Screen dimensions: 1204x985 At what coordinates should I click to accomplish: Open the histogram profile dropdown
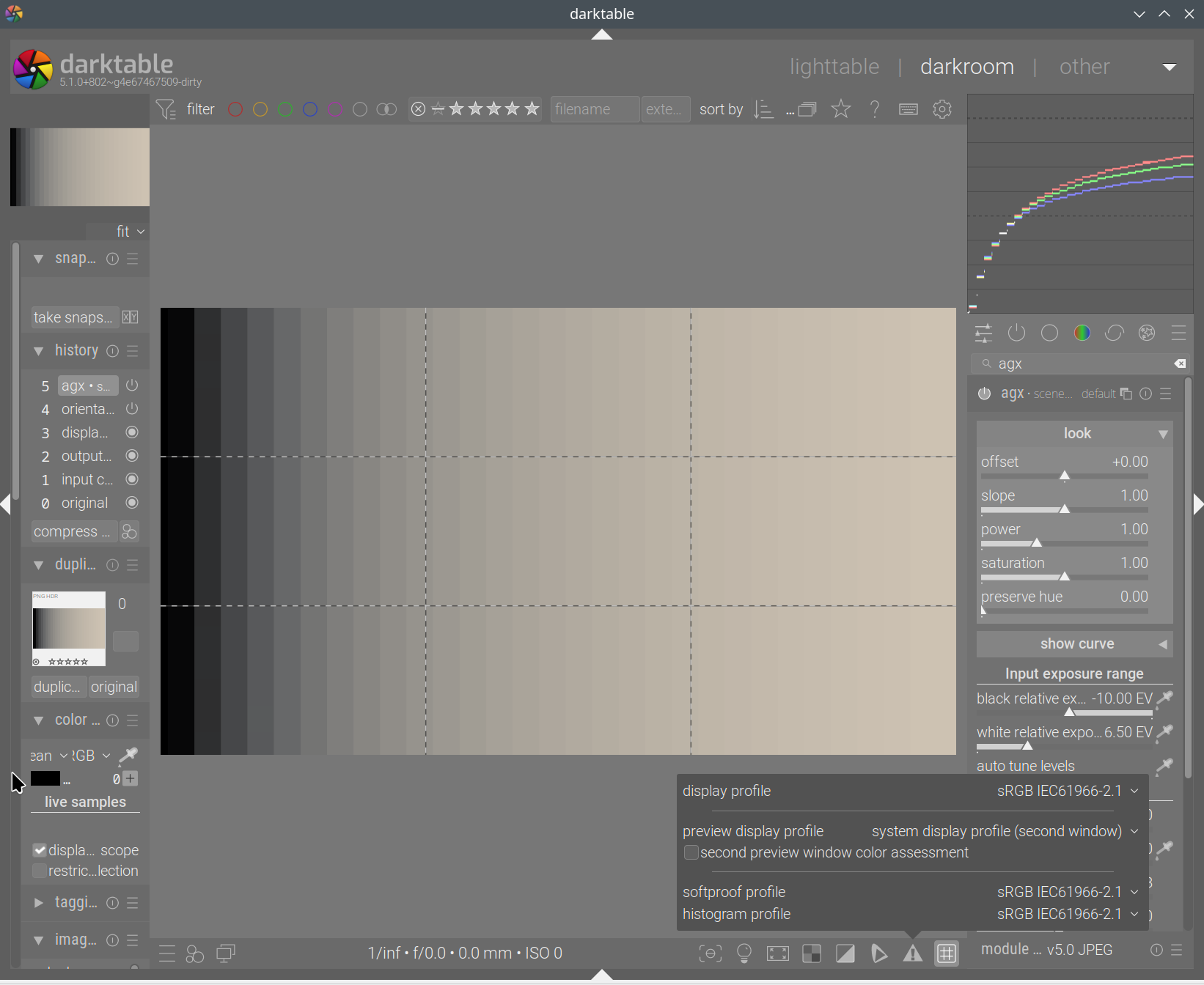click(1067, 915)
